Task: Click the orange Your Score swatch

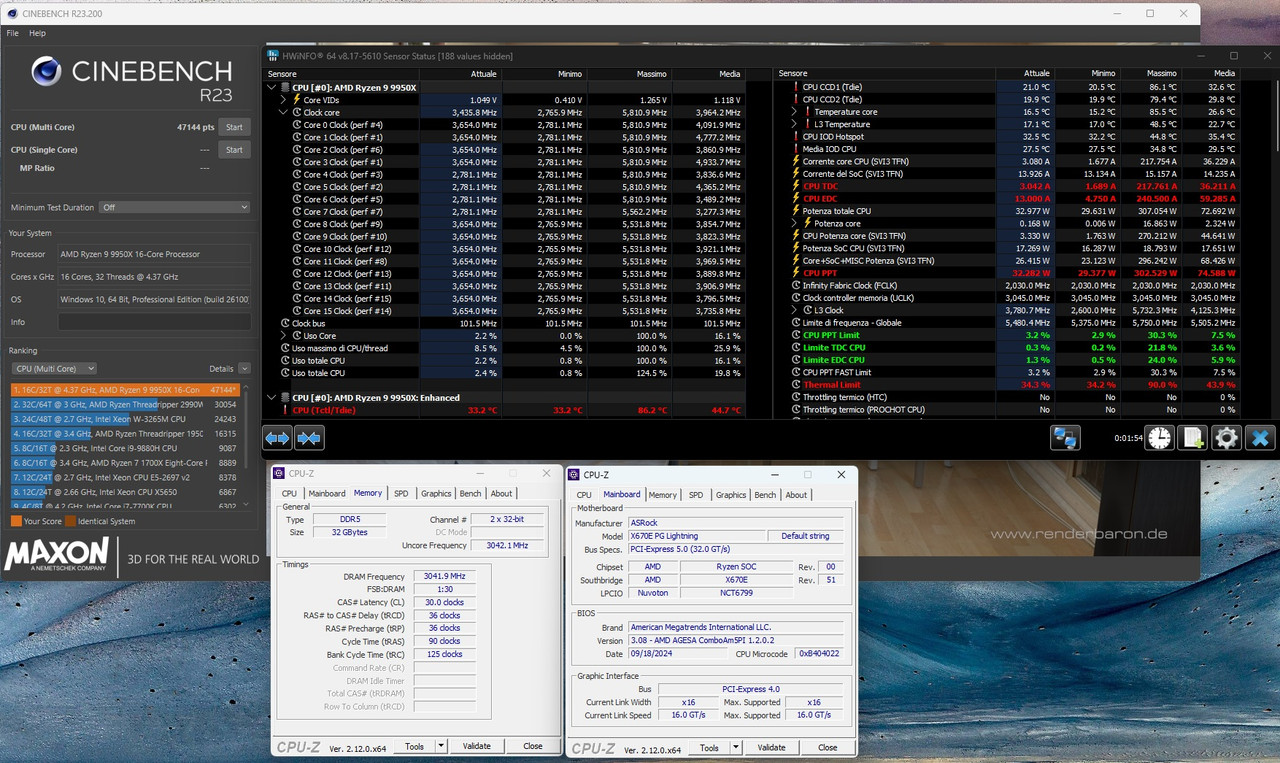Action: pyautogui.click(x=16, y=521)
